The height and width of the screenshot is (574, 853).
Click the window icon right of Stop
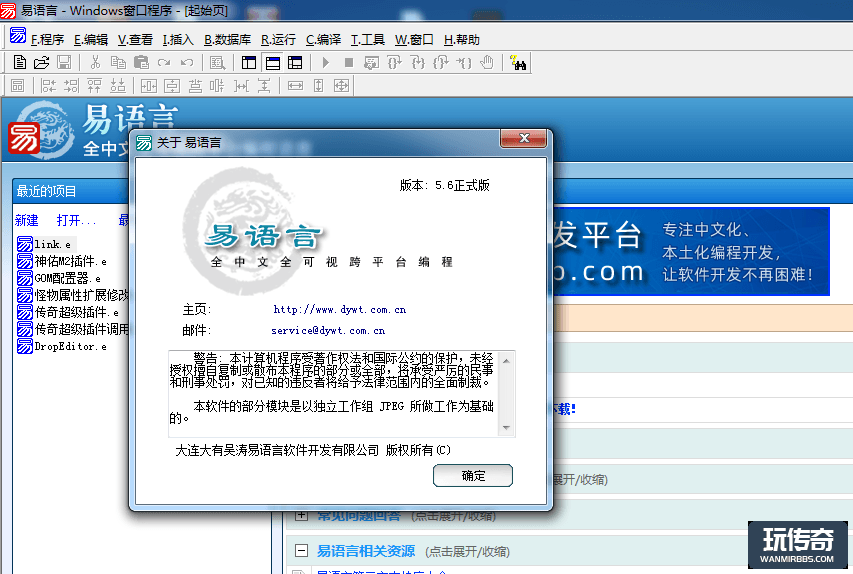point(372,63)
